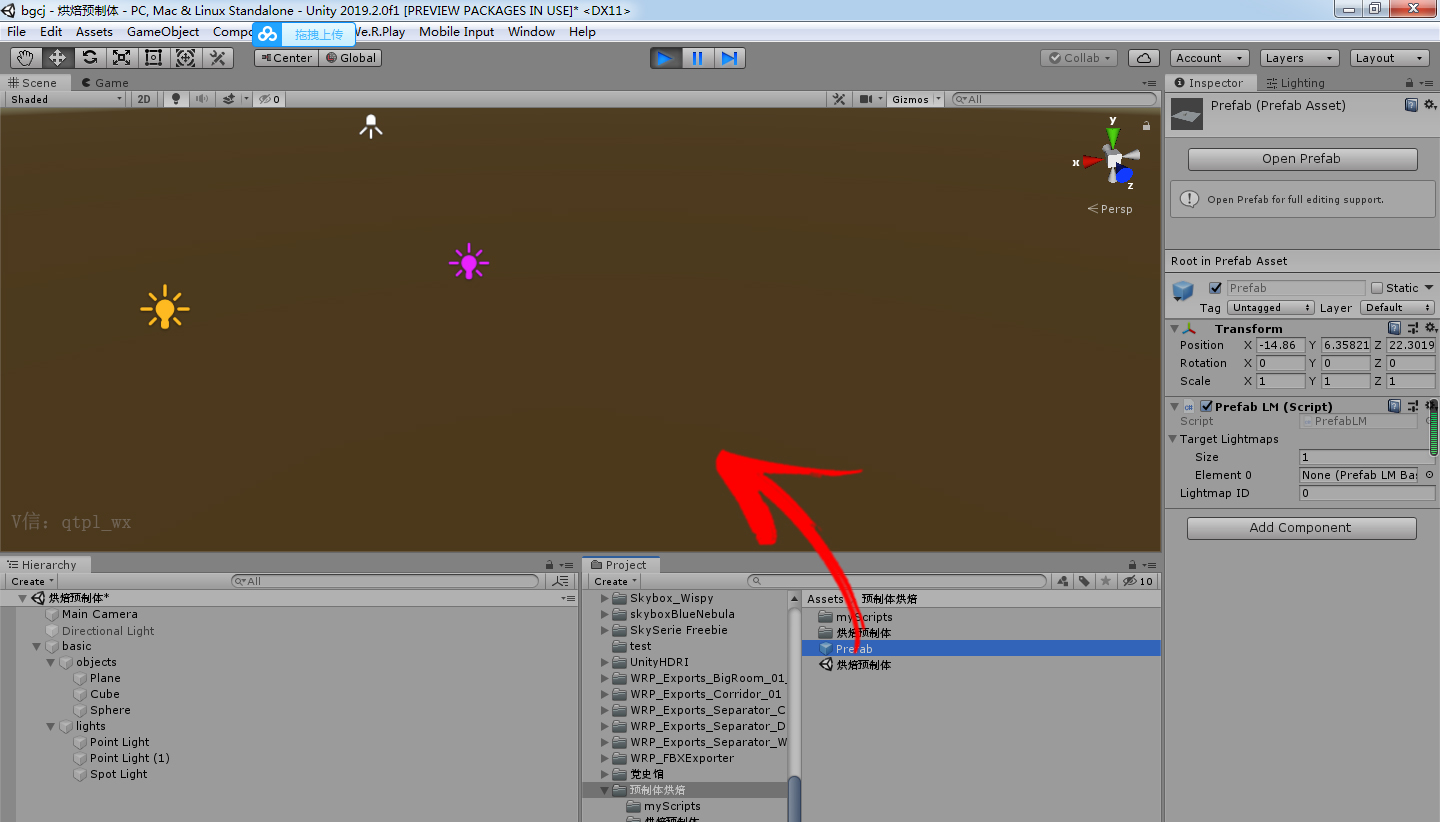Select the Hand tool in the toolbar

click(25, 57)
